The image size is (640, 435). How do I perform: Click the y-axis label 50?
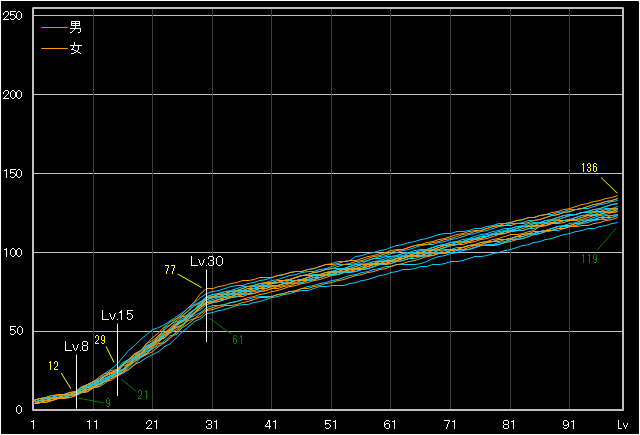pos(16,331)
